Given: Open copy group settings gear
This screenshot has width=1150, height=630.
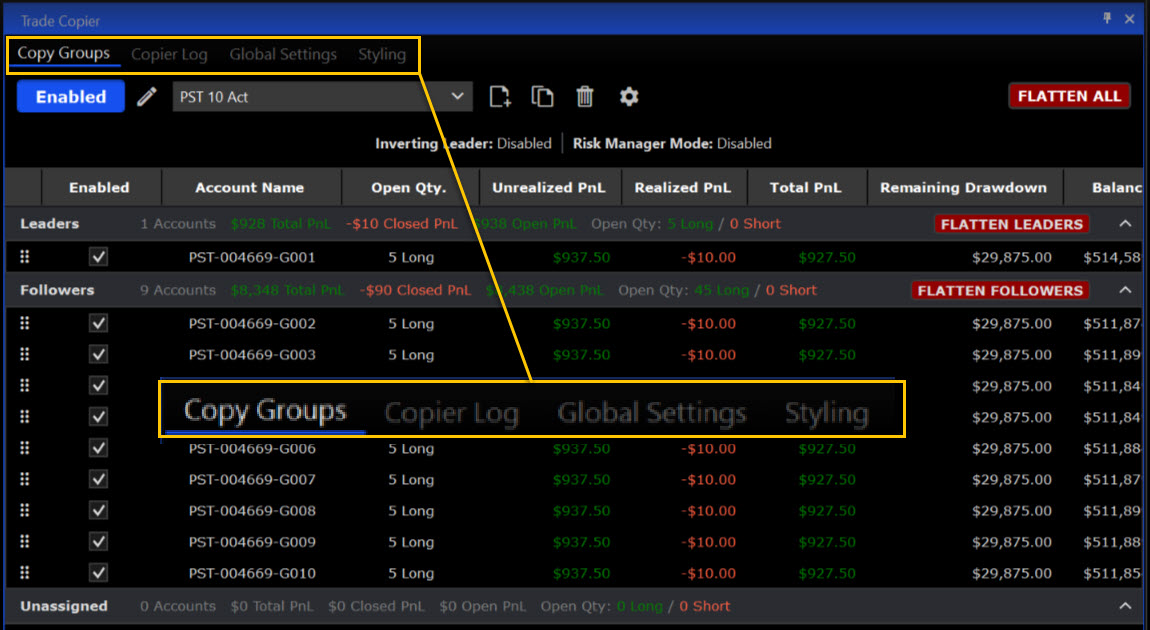Looking at the screenshot, I should pyautogui.click(x=628, y=97).
